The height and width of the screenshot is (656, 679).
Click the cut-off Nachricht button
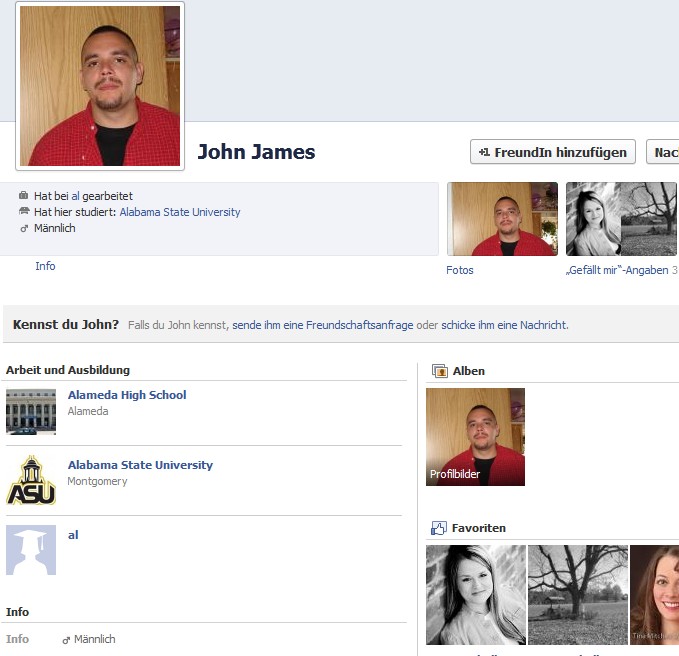(663, 152)
